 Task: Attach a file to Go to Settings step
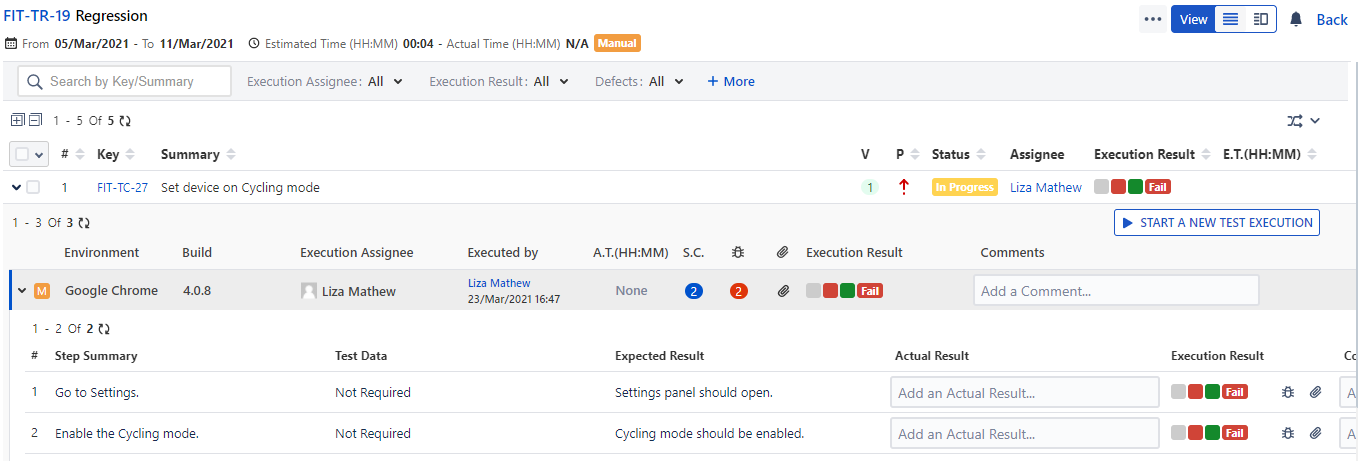1316,393
